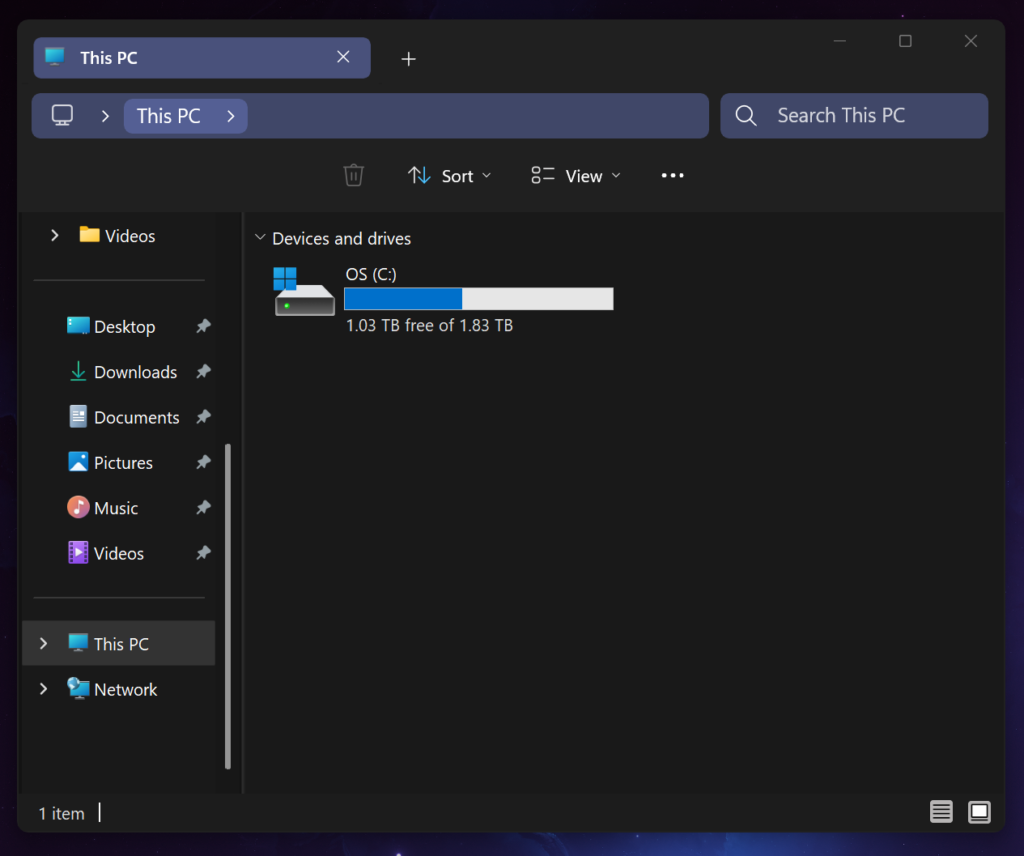Minimize the File Explorer window
1024x856 pixels.
click(x=840, y=40)
